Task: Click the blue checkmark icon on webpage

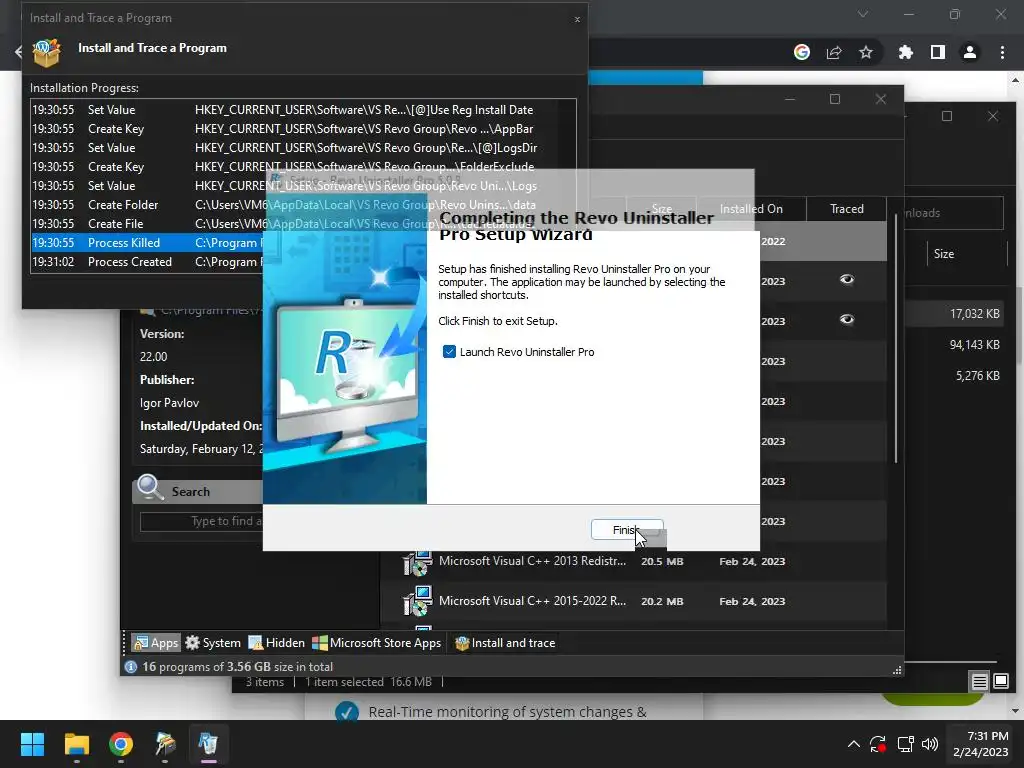Action: point(347,712)
